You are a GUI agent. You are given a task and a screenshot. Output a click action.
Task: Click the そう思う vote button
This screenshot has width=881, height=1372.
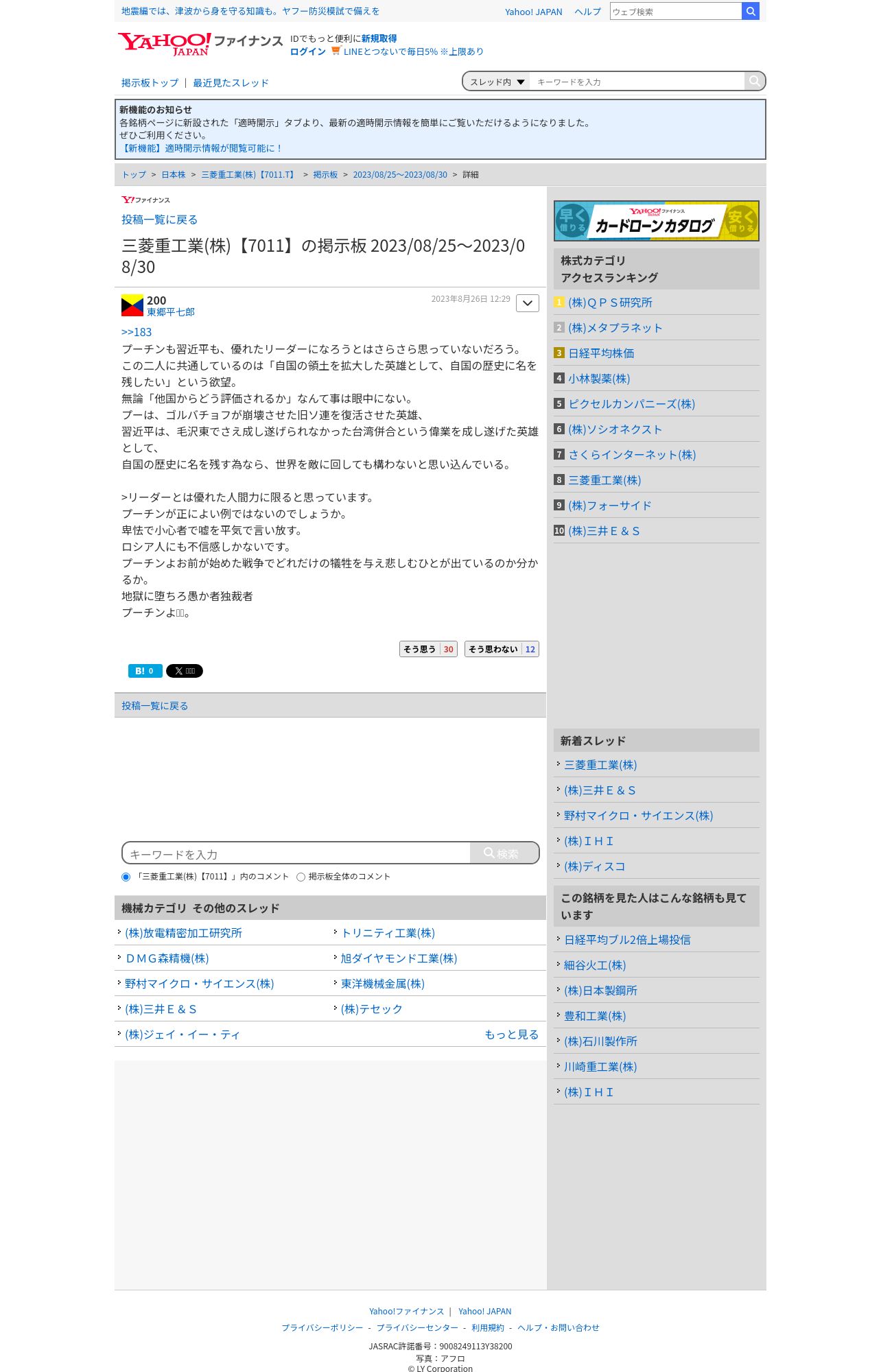point(428,649)
